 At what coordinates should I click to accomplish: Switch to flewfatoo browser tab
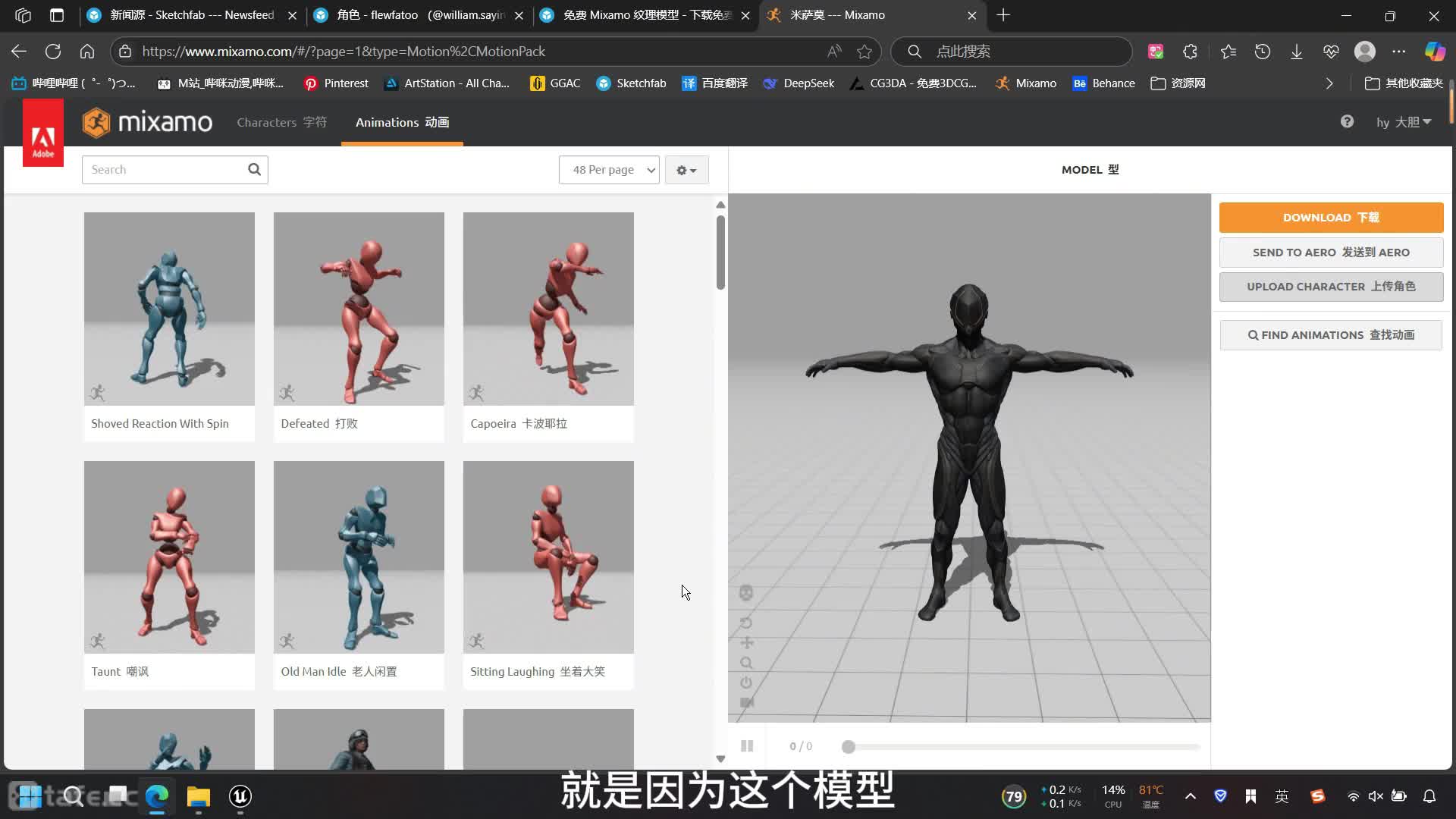[x=419, y=15]
